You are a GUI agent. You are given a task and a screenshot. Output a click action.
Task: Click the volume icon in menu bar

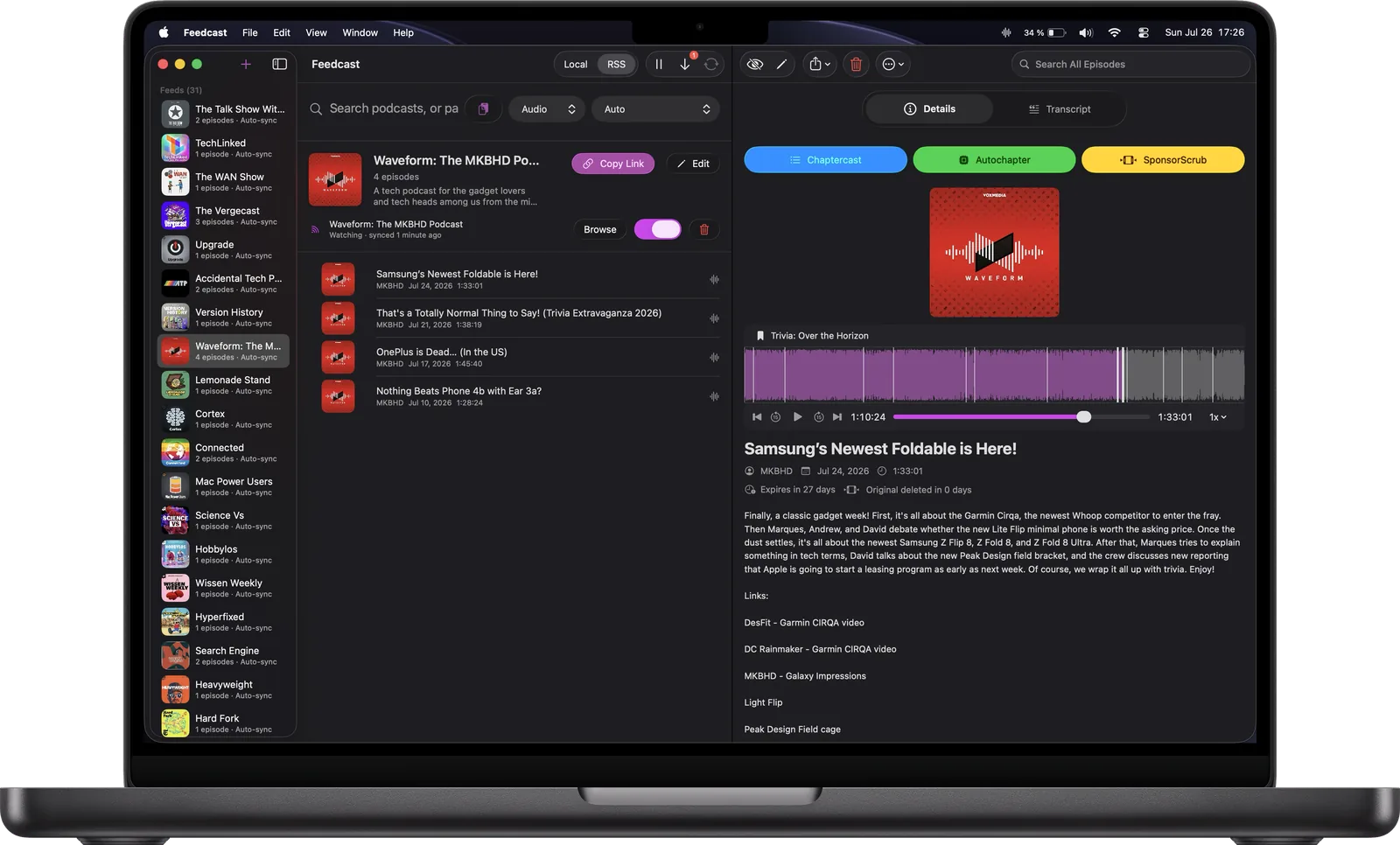pyautogui.click(x=1086, y=32)
